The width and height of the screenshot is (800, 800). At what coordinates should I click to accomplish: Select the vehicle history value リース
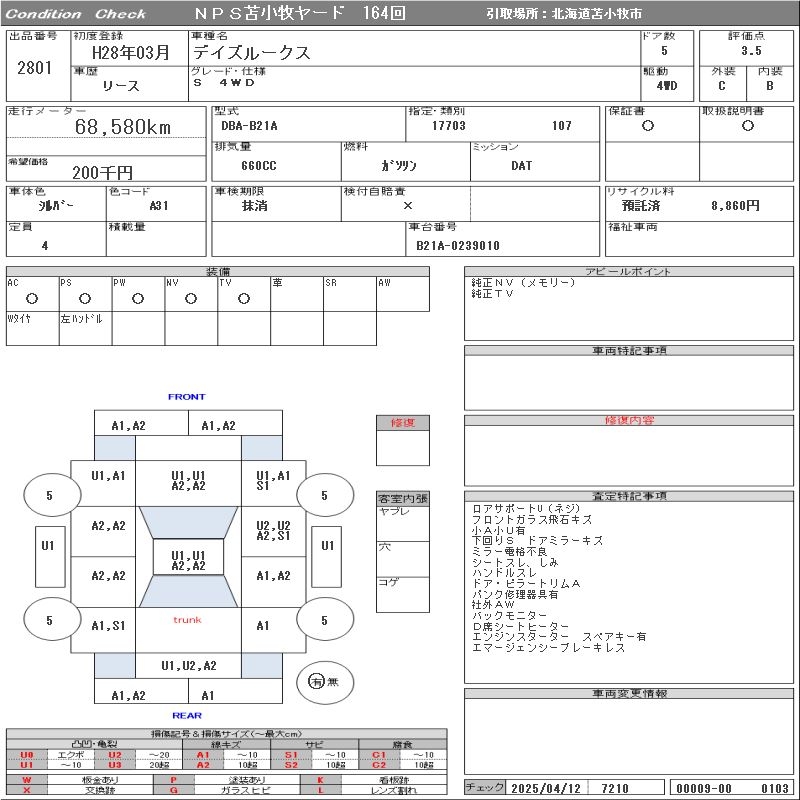click(x=121, y=86)
